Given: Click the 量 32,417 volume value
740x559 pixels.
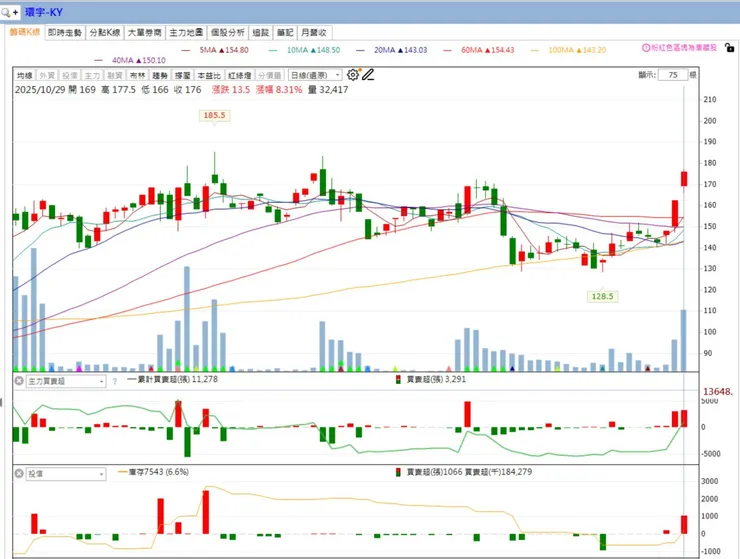Looking at the screenshot, I should pos(328,90).
